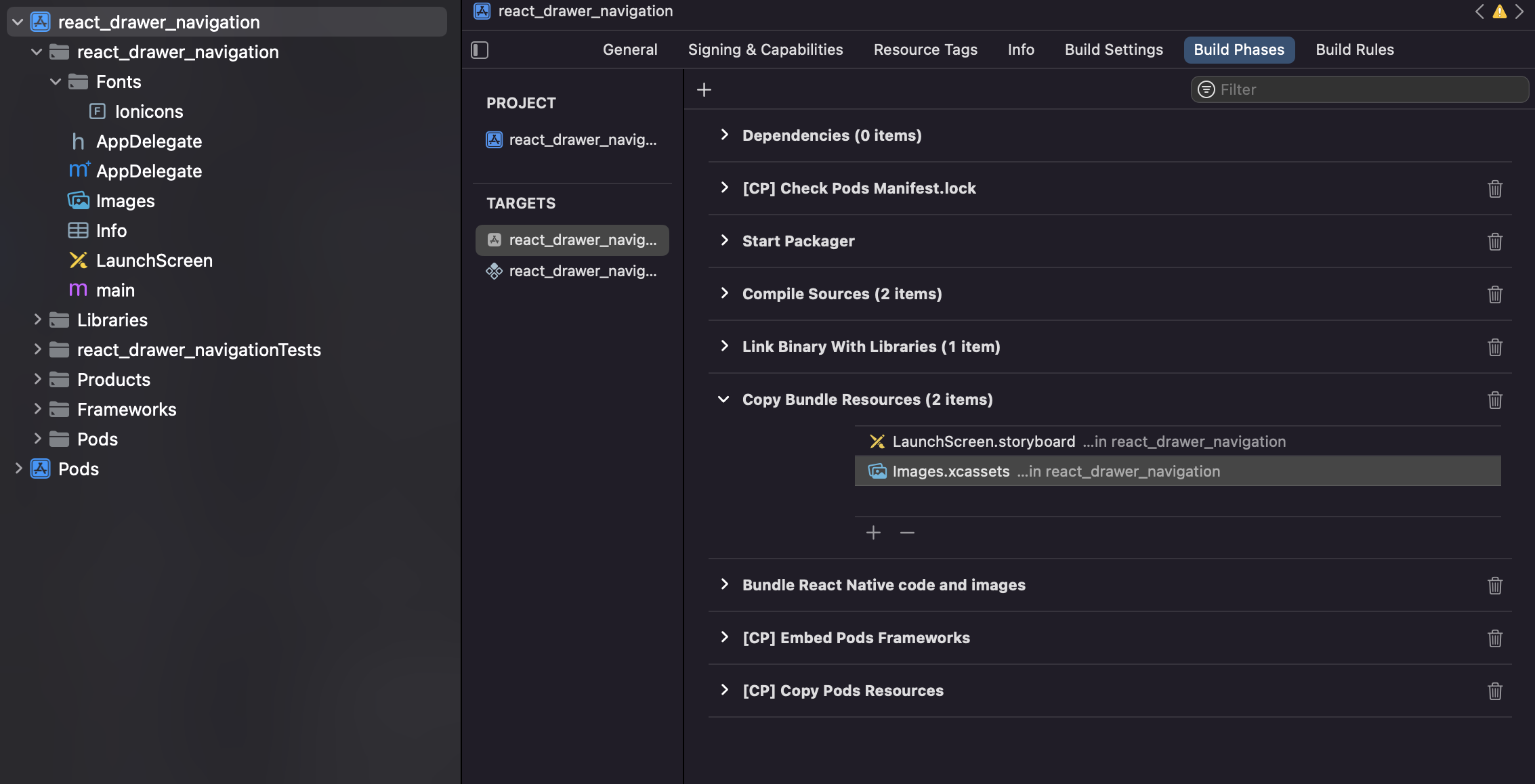Screen dimensions: 1535x784
Task: Add a new build phase with plus
Action: (704, 90)
